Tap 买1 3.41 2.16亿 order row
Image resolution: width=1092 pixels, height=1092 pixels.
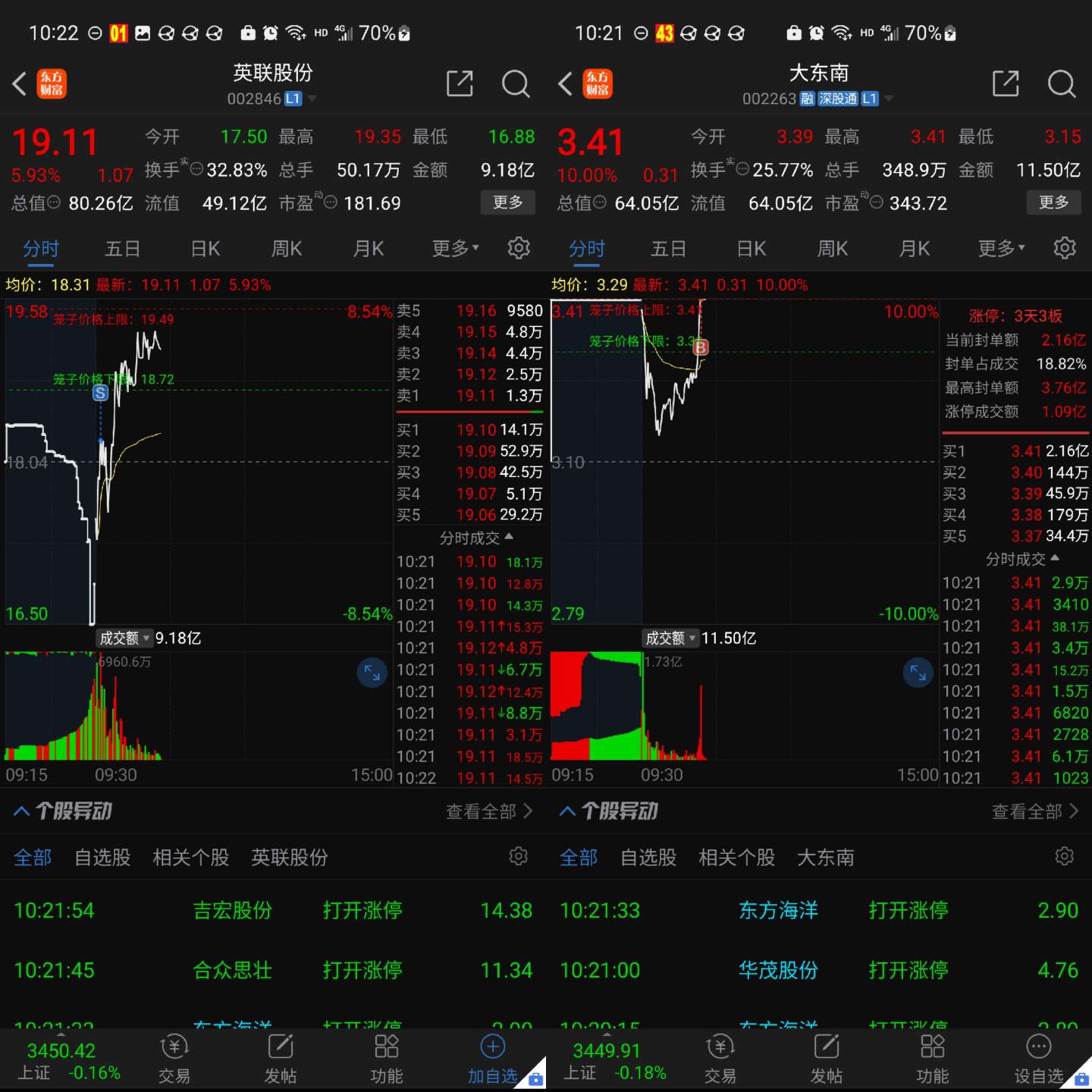coord(1015,451)
